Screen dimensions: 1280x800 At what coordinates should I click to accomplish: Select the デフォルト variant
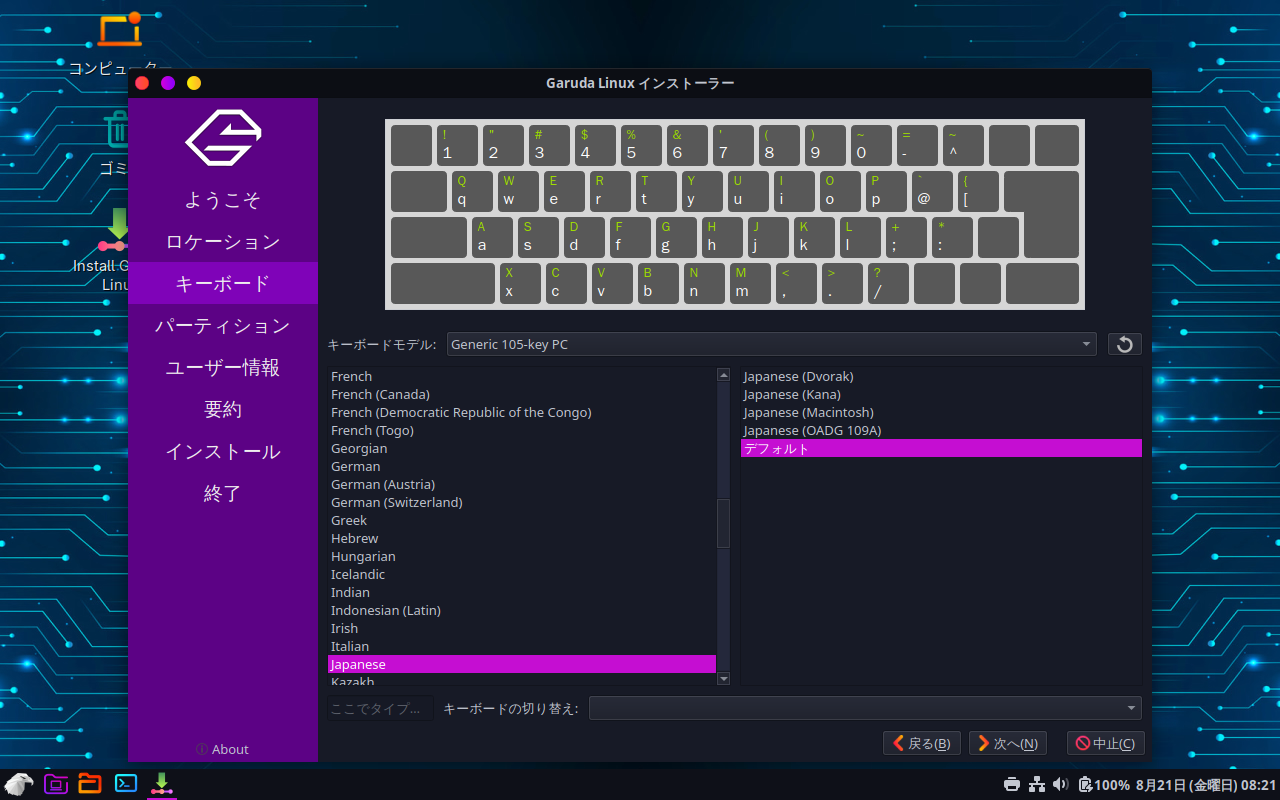941,448
